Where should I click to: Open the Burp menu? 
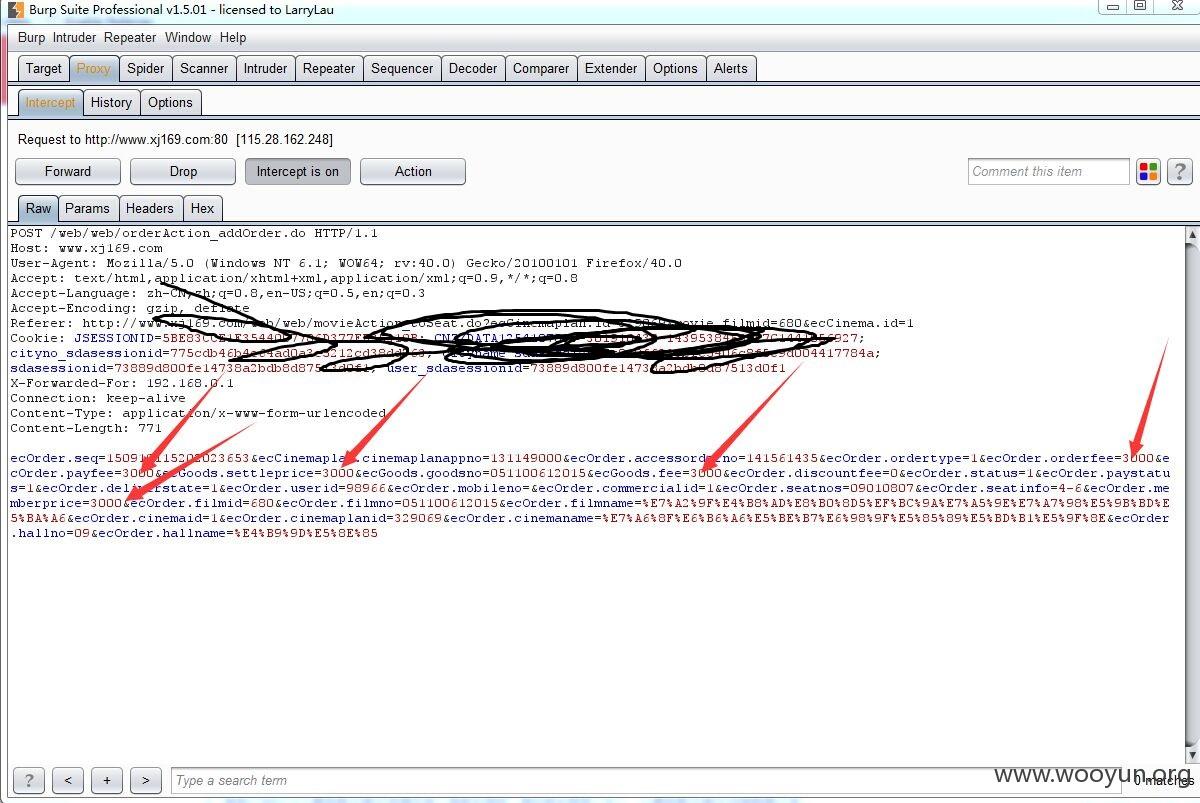(32, 37)
